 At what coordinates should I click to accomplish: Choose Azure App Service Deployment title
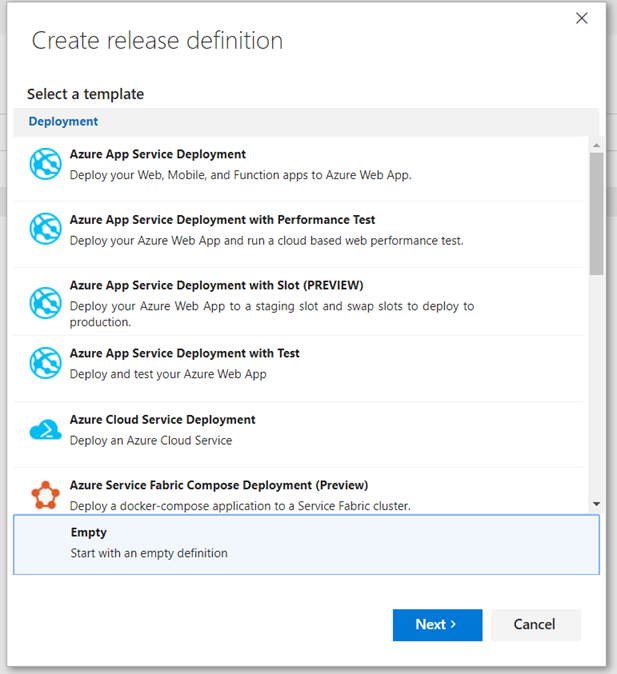pyautogui.click(x=158, y=155)
